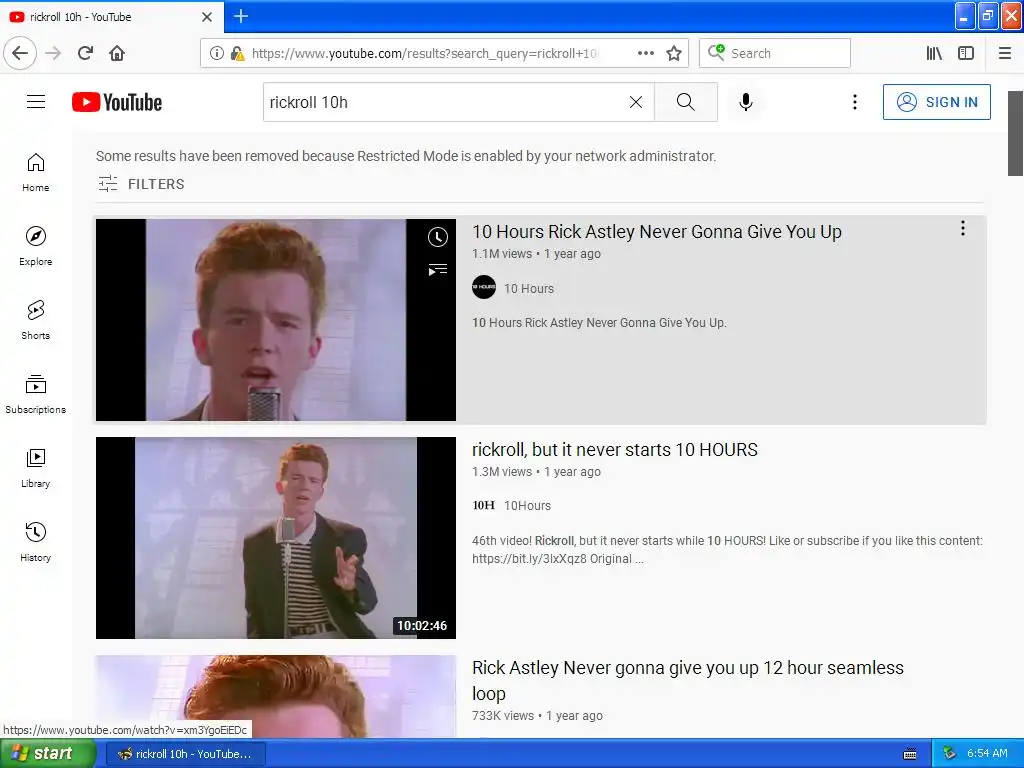1024x768 pixels.
Task: Reload the current page
Action: 85,53
